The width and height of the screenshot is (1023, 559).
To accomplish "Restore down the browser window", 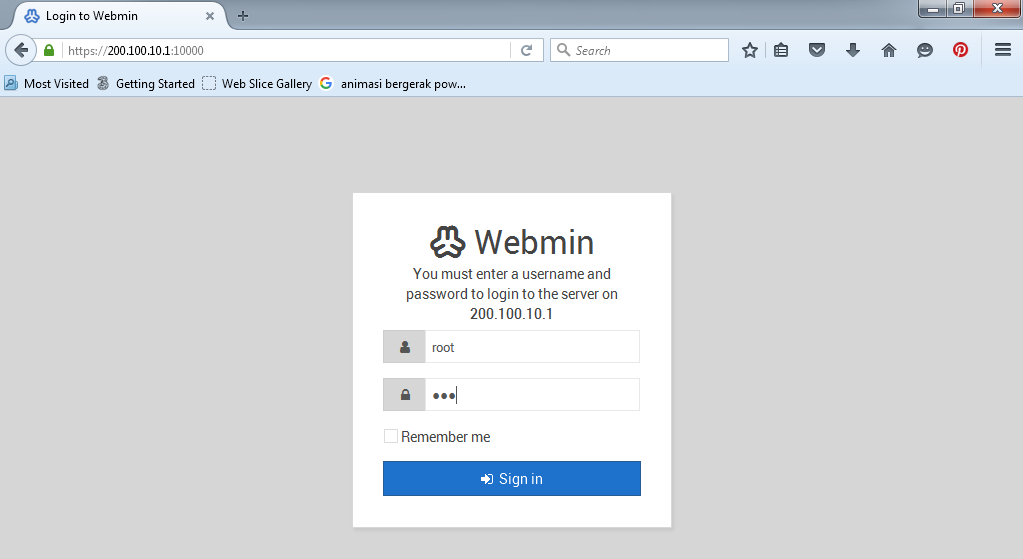I will (959, 8).
